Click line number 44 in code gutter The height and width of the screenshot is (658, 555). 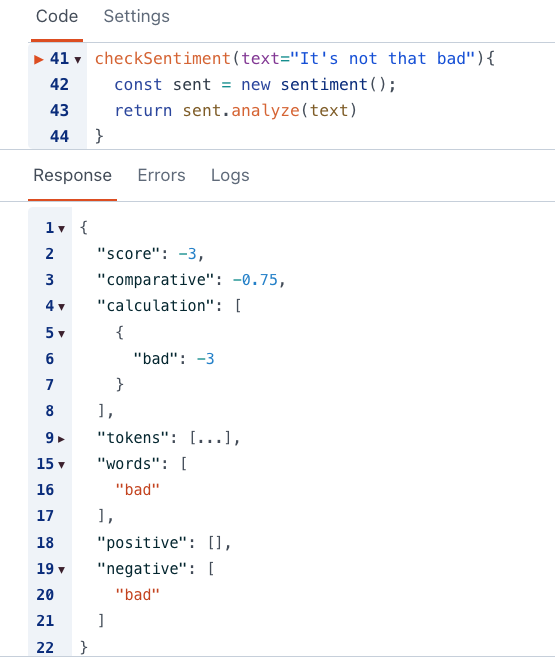click(x=59, y=137)
